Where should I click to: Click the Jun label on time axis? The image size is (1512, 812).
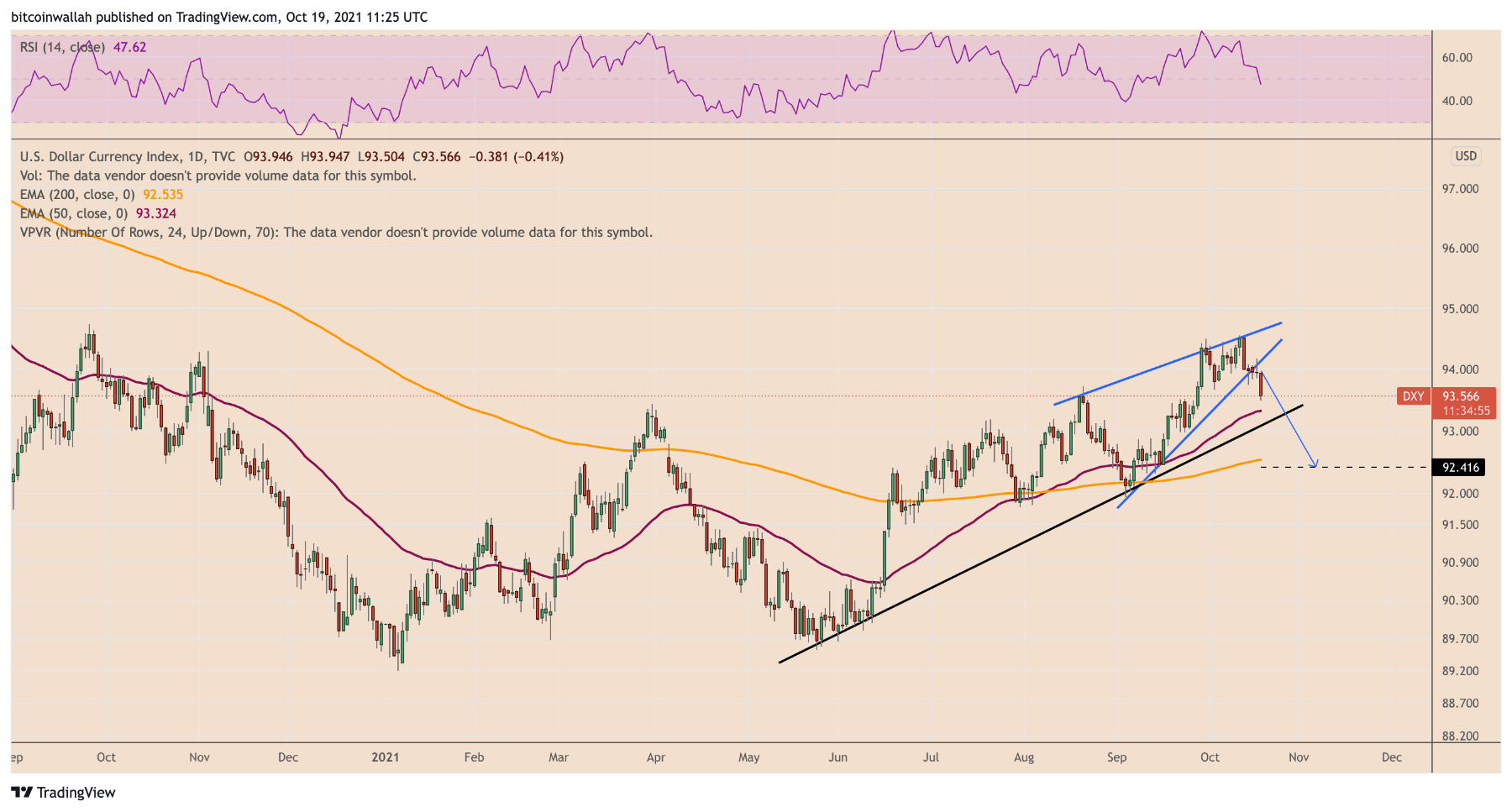837,757
